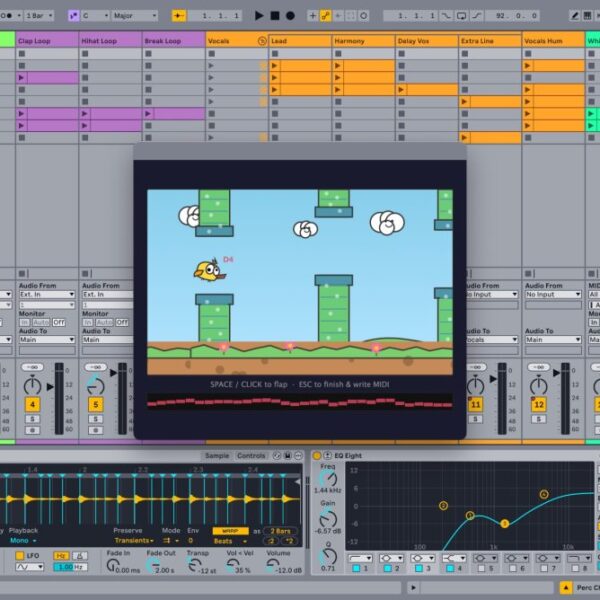Switch to the Sample tab
This screenshot has width=600, height=600.
[217, 455]
